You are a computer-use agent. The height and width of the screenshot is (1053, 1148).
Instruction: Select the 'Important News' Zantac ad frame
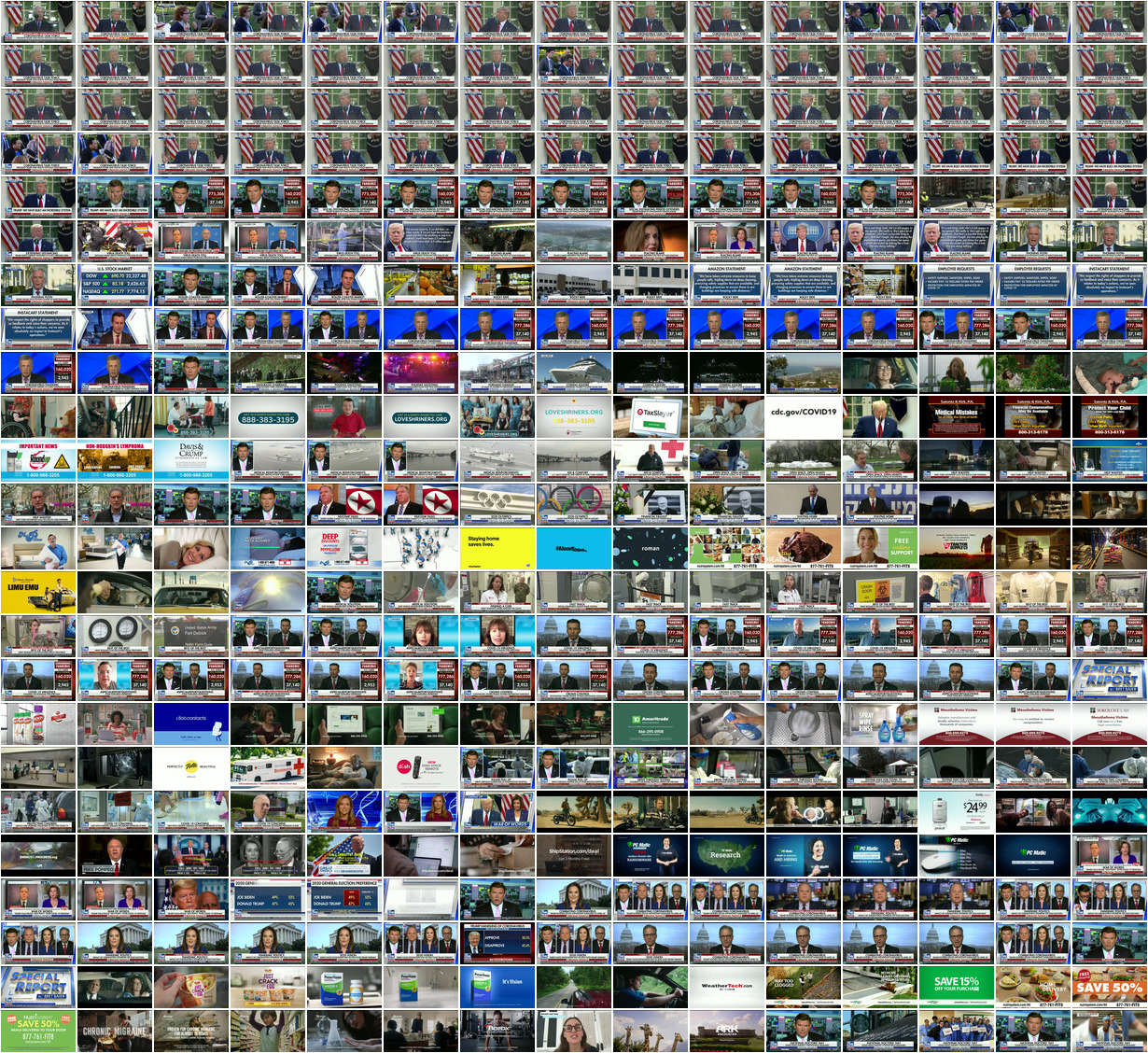38,460
